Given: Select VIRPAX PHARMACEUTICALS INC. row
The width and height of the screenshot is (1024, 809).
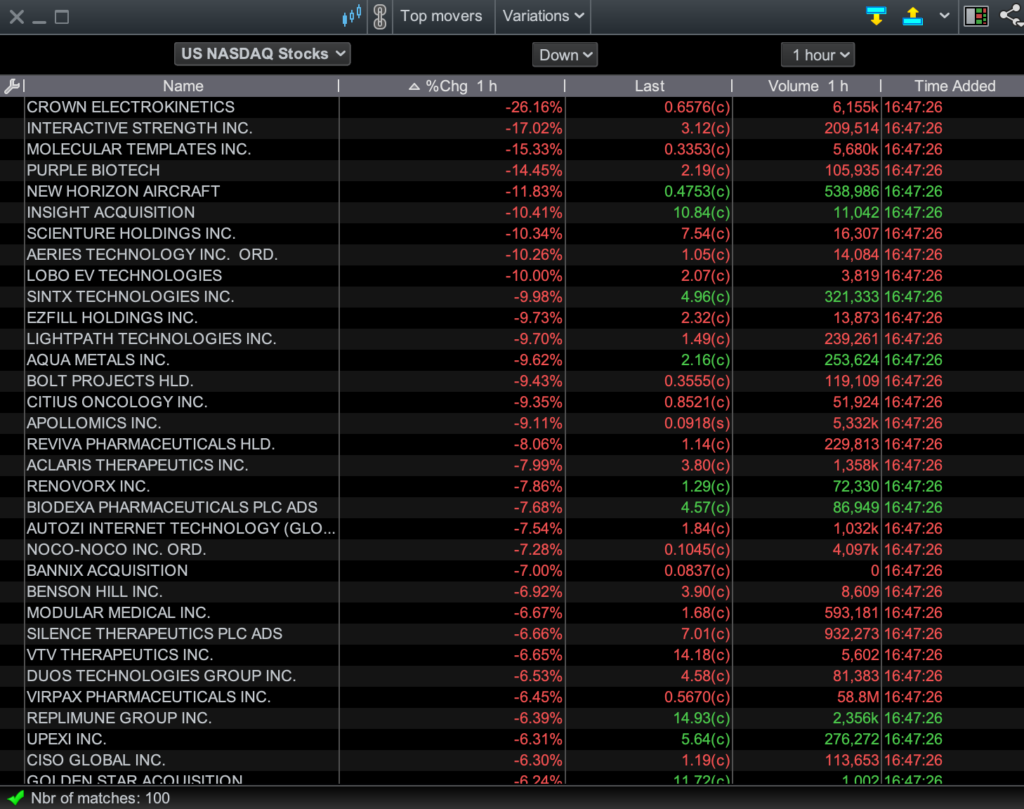Looking at the screenshot, I should [x=512, y=697].
